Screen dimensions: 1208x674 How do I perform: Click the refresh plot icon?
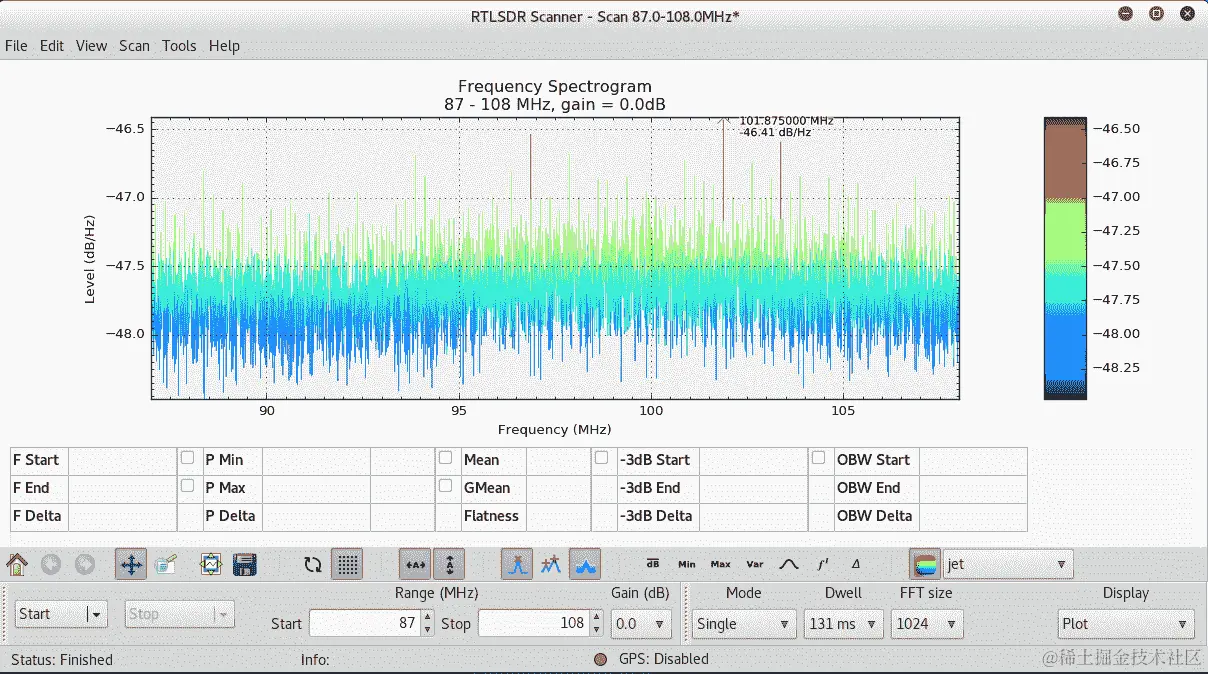[x=313, y=564]
